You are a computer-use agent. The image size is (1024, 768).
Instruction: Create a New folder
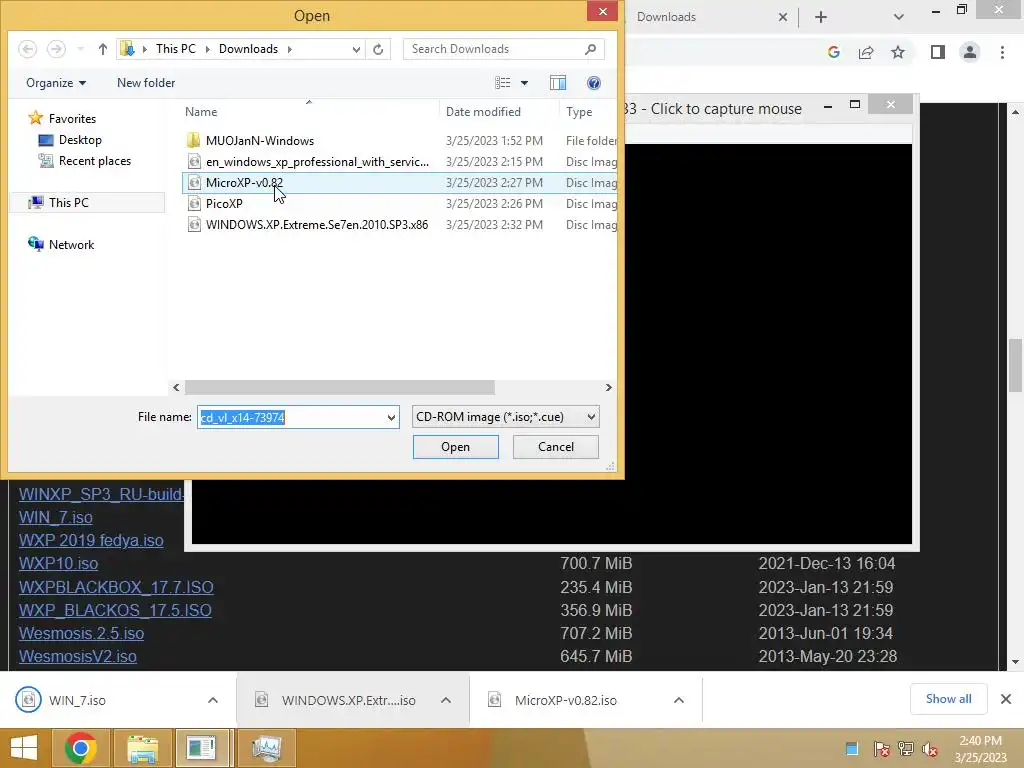[146, 83]
